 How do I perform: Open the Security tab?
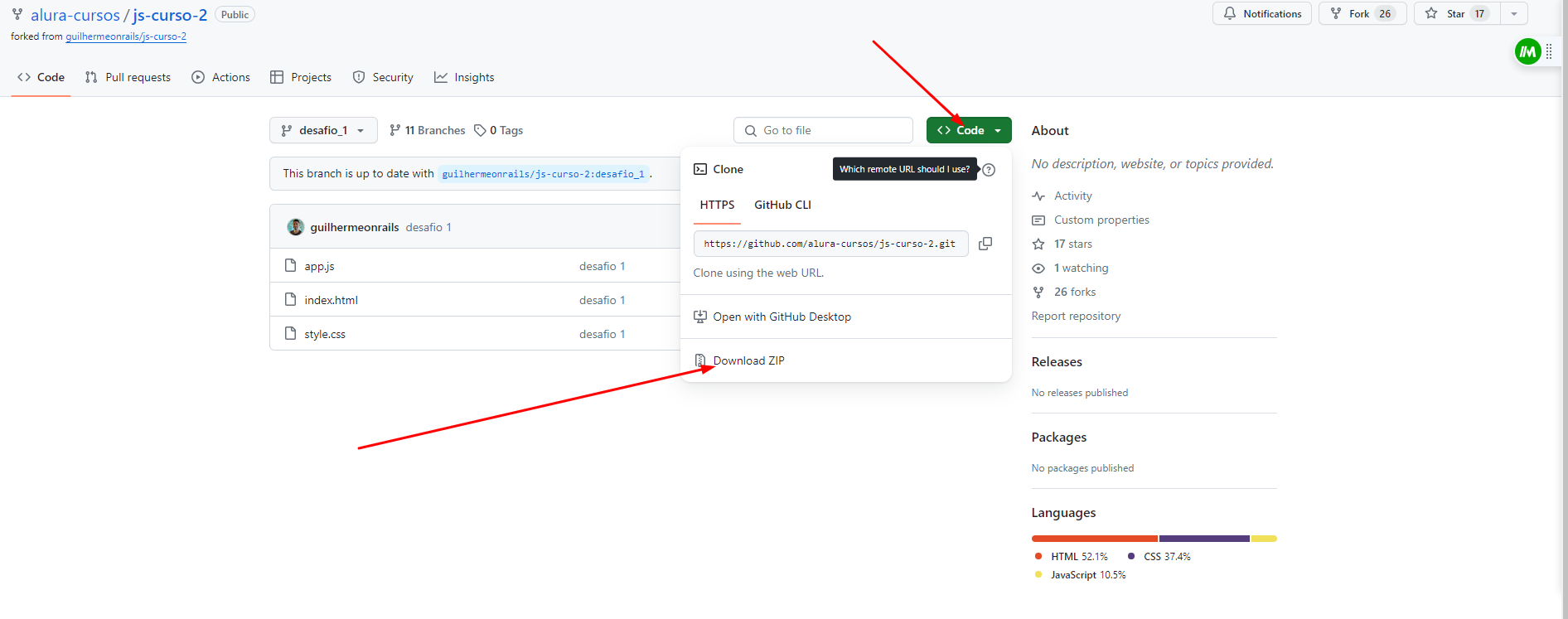click(x=383, y=77)
